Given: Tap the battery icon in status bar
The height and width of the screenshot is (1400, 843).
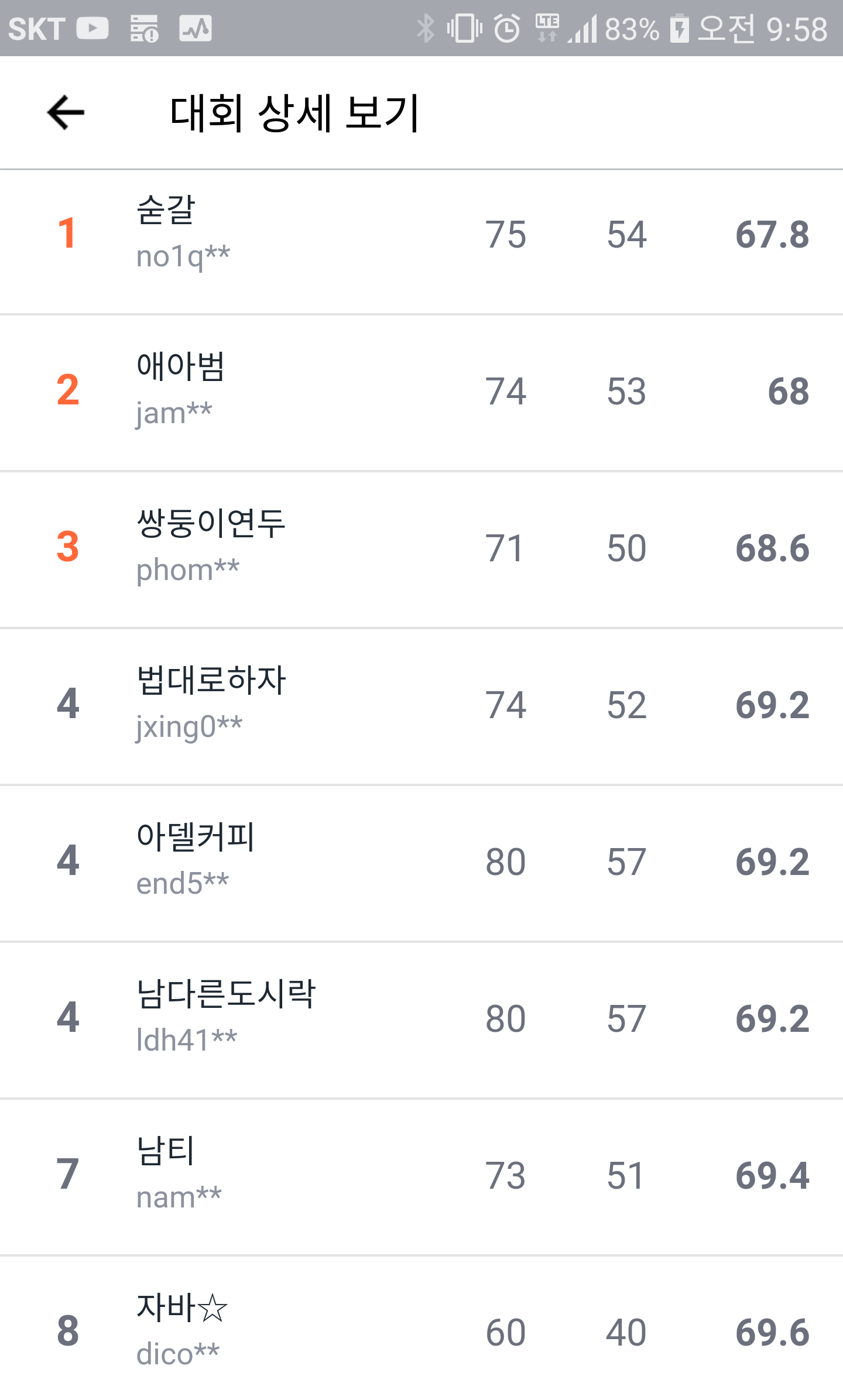Looking at the screenshot, I should (x=679, y=29).
